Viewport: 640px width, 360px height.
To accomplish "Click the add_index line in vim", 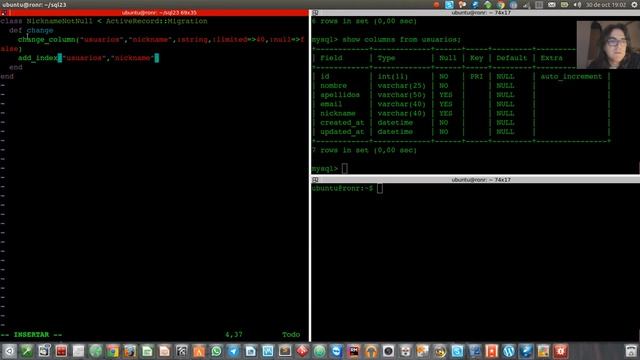I will point(88,58).
